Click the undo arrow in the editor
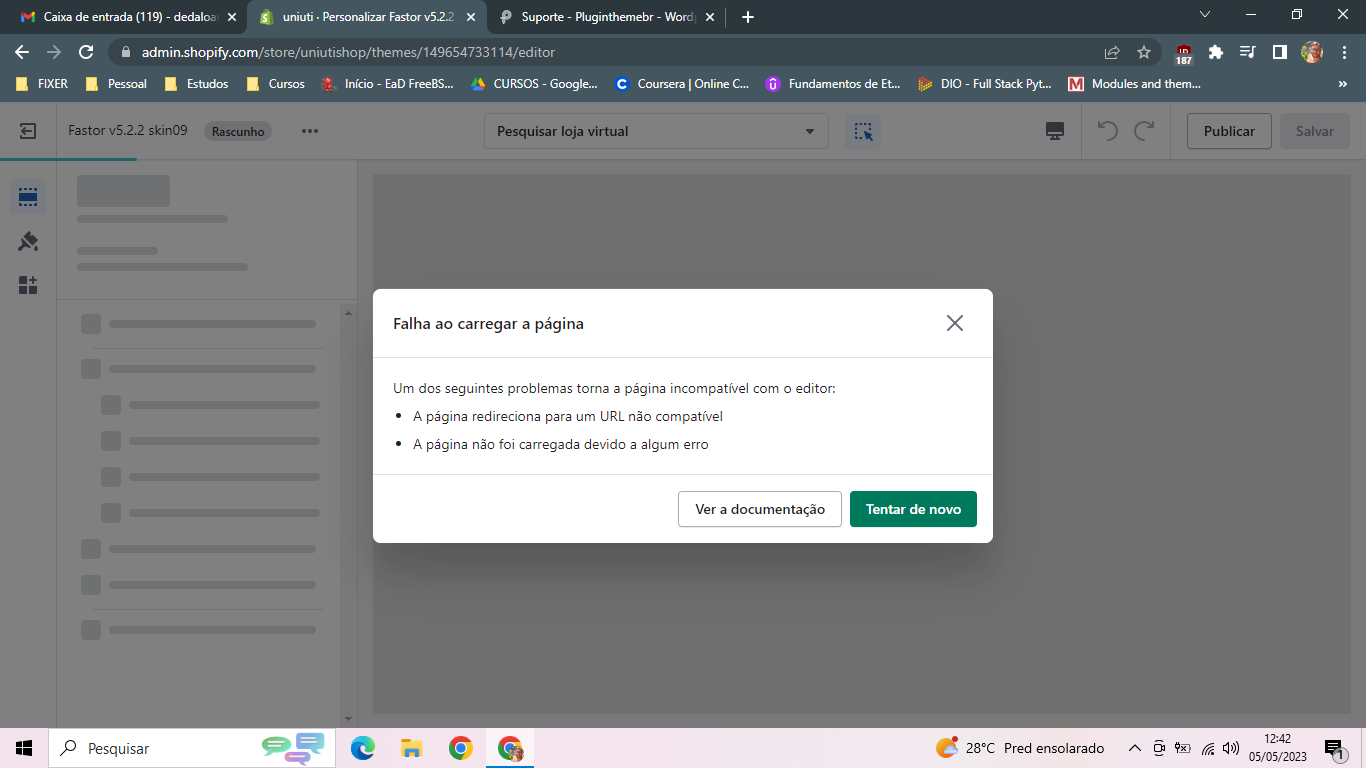The height and width of the screenshot is (768, 1366). (1108, 131)
